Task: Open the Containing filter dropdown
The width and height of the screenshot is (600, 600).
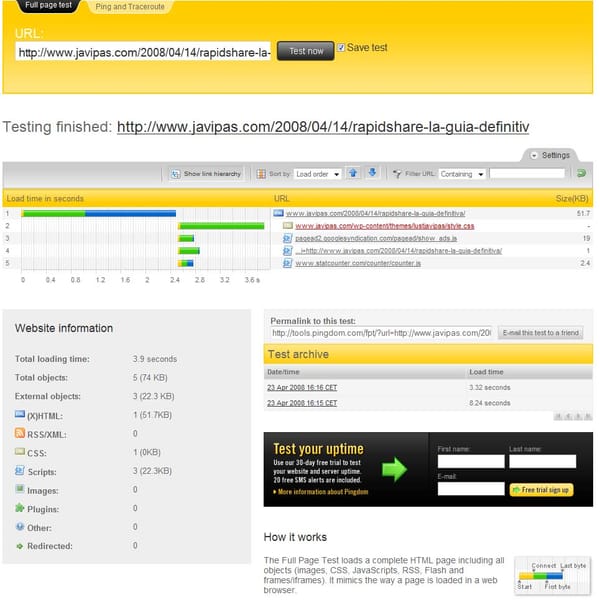Action: 461,174
